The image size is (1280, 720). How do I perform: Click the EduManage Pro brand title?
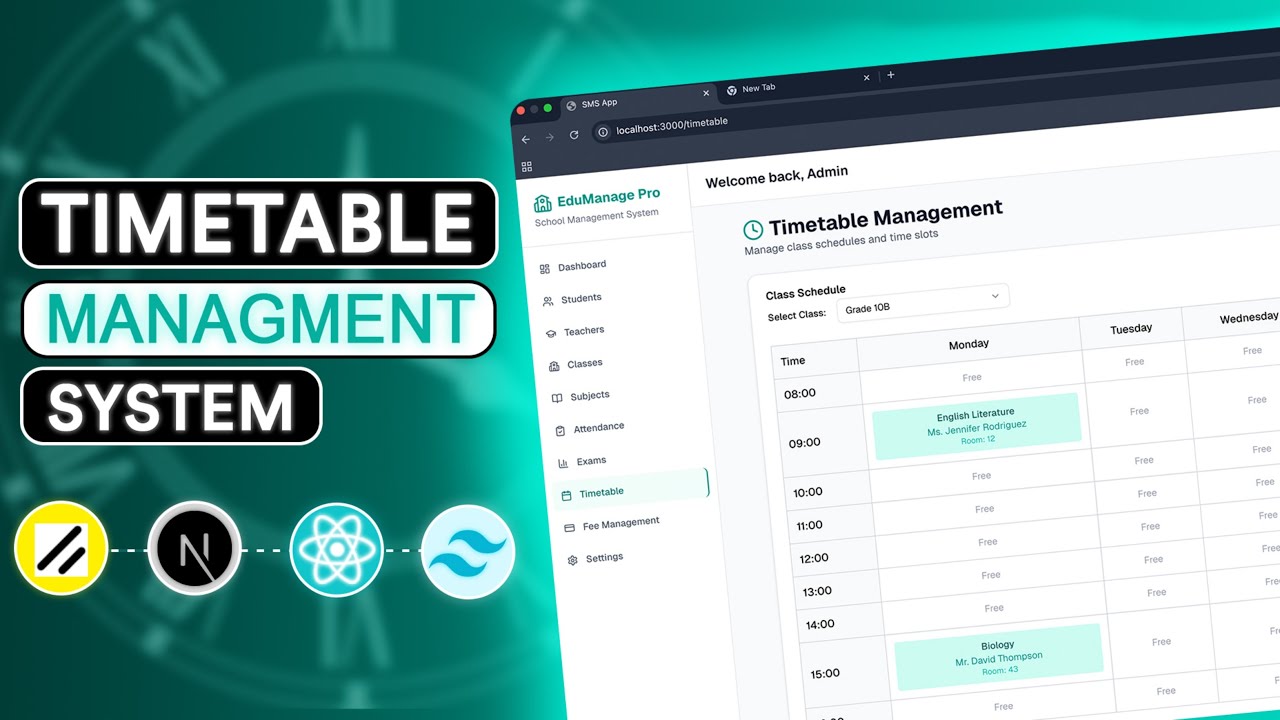coord(609,196)
